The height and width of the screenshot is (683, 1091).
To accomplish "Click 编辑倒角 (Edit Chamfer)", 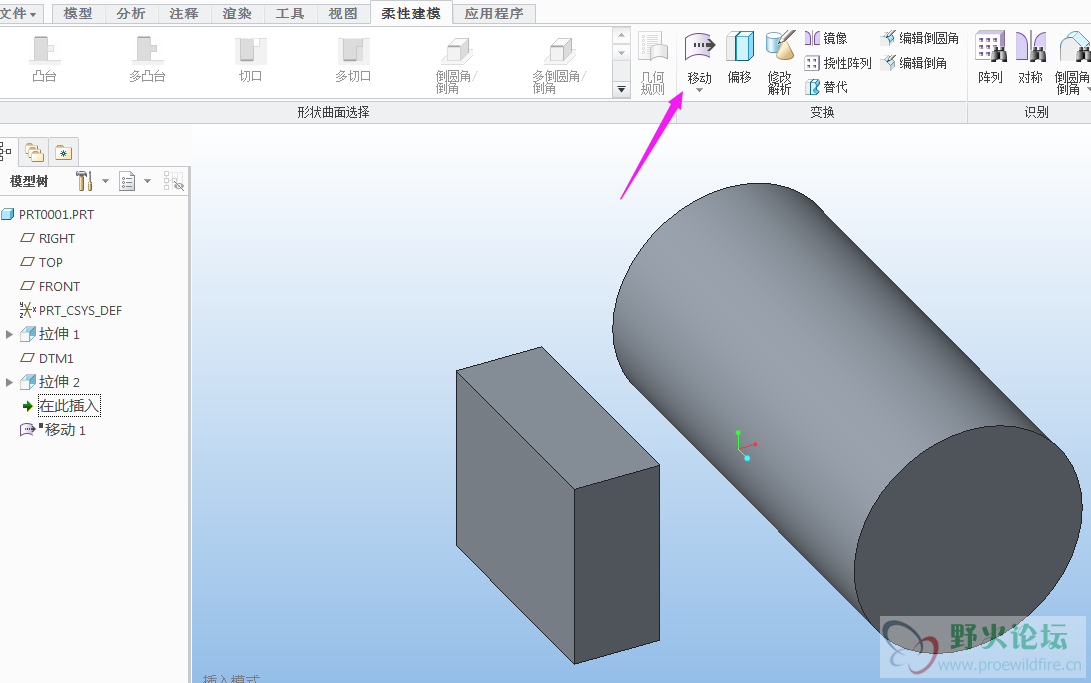I will pos(914,63).
